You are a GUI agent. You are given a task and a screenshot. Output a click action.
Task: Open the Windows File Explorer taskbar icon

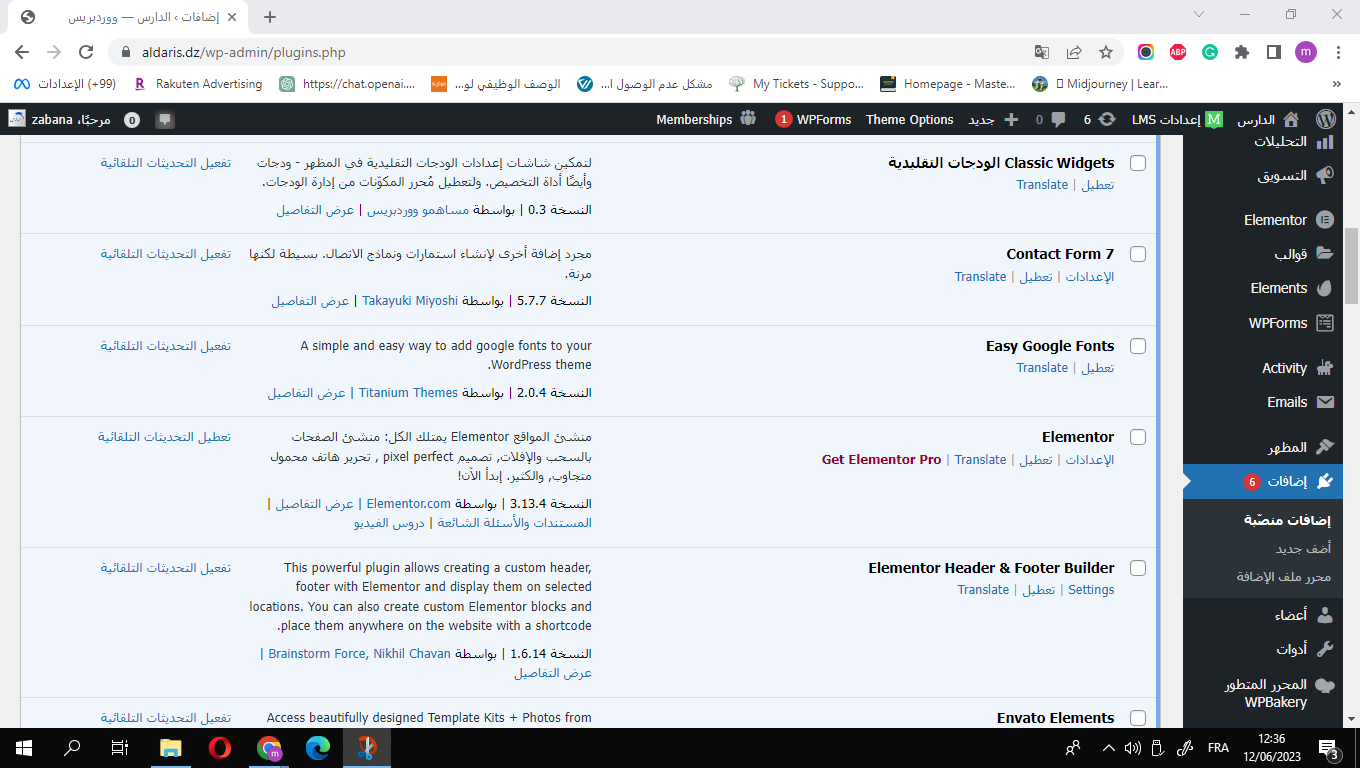171,748
